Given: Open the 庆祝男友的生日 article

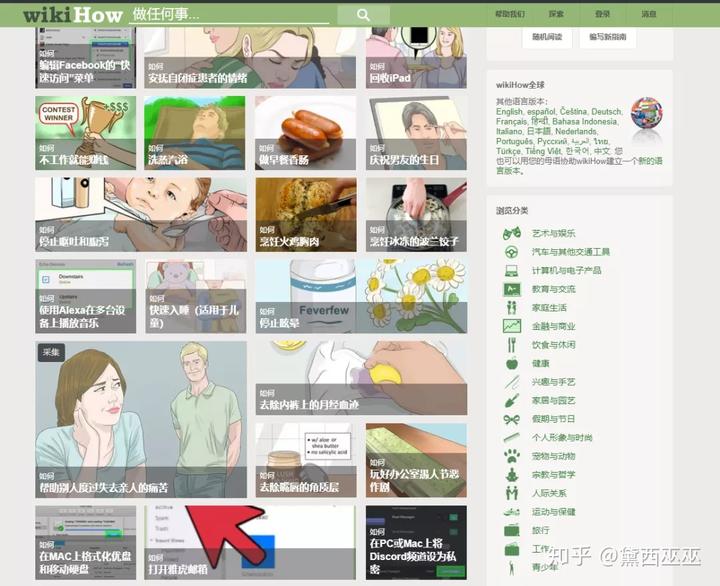Looking at the screenshot, I should pyautogui.click(x=416, y=133).
